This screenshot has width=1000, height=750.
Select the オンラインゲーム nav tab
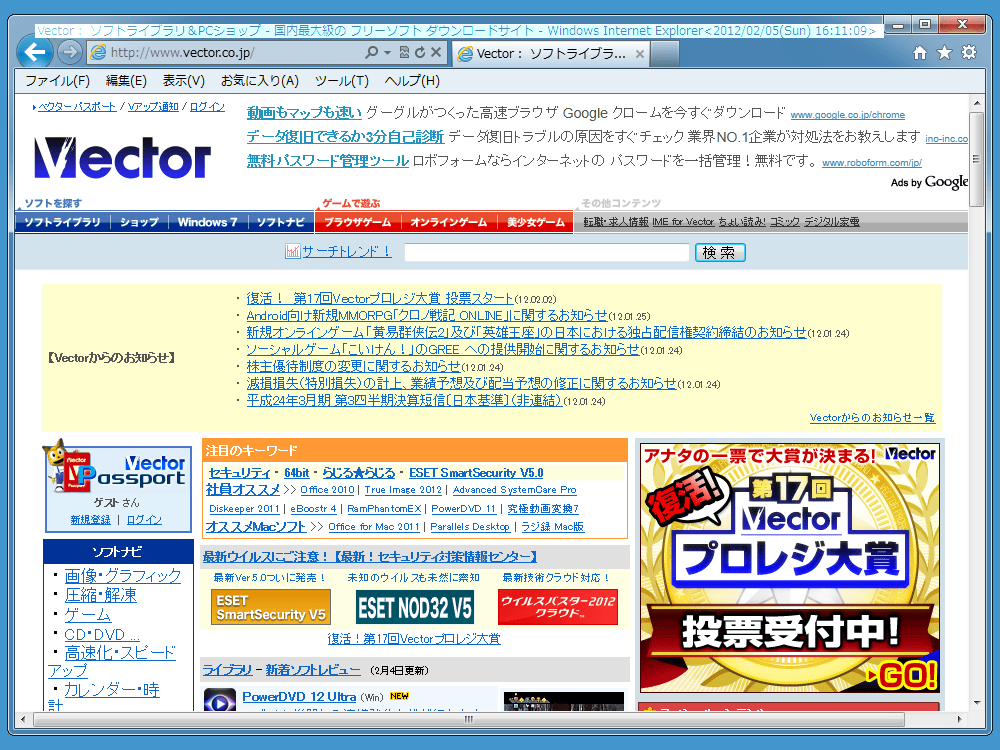coord(448,222)
